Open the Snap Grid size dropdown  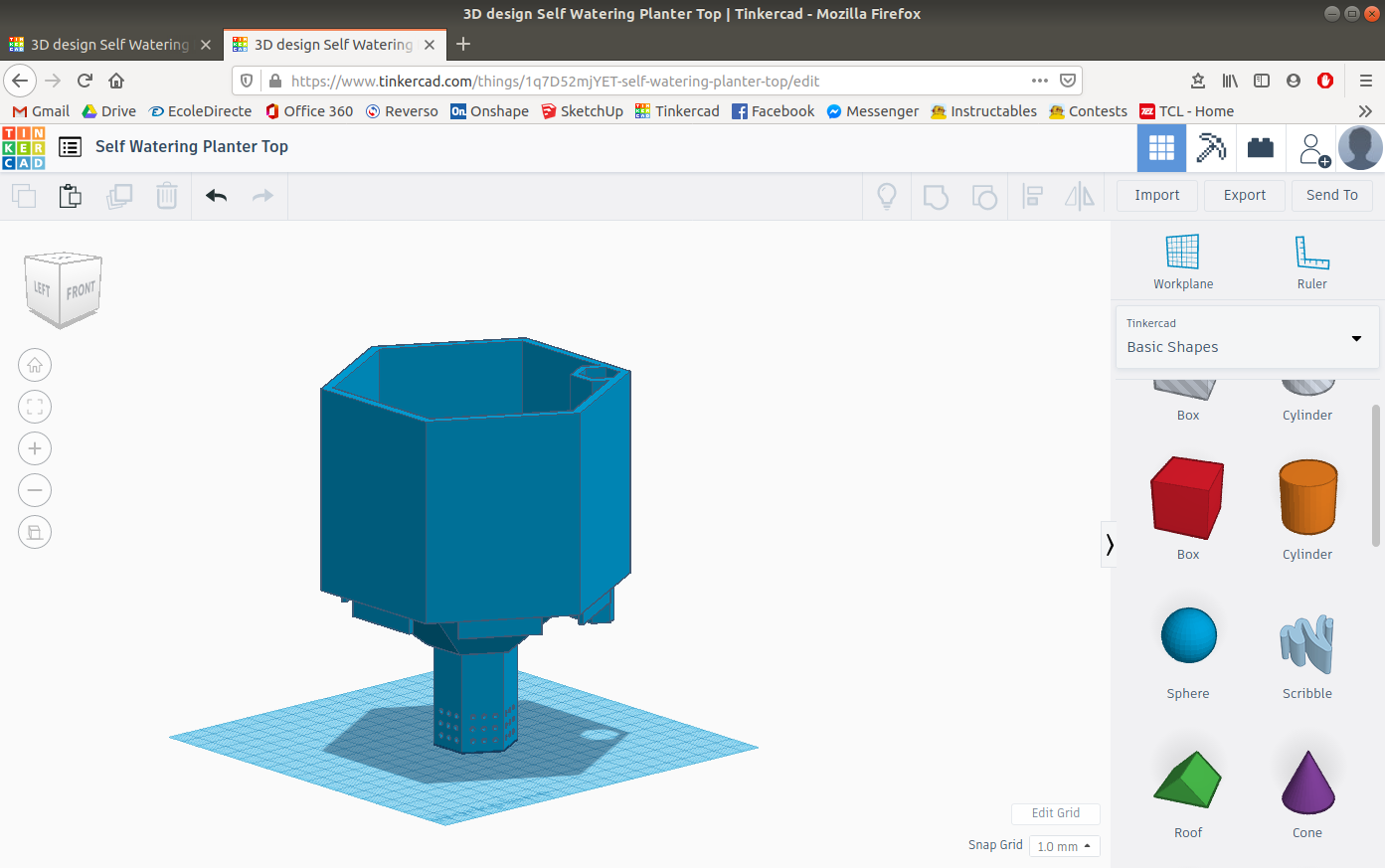tap(1063, 846)
